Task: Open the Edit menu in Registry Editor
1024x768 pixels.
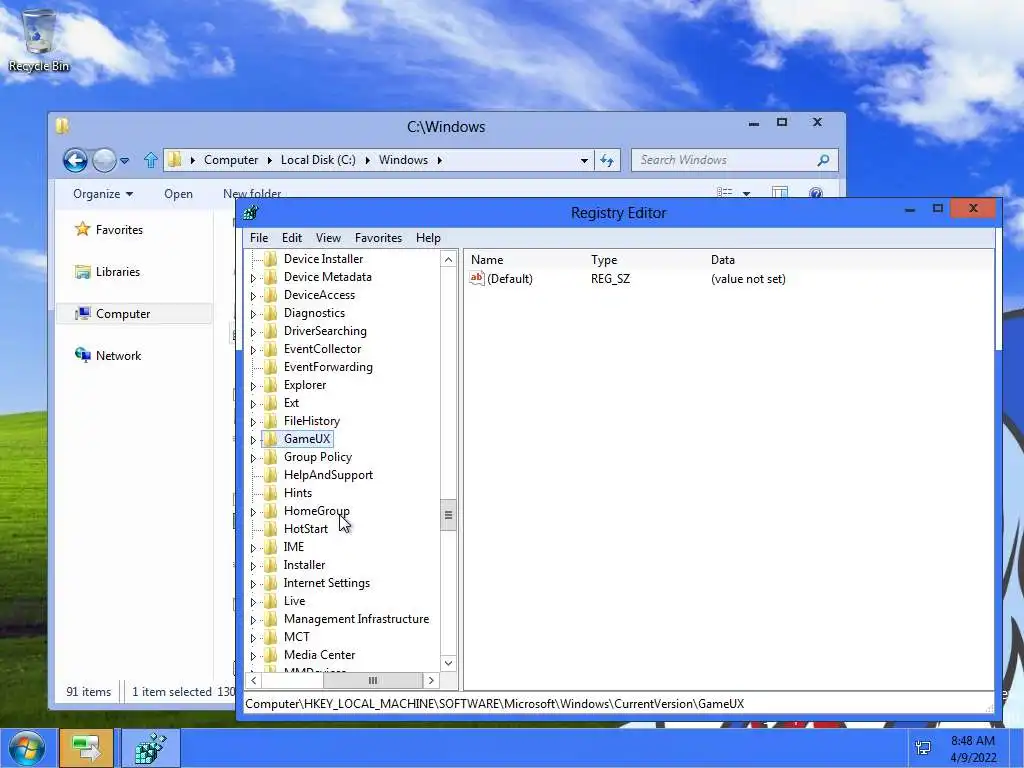Action: 291,238
